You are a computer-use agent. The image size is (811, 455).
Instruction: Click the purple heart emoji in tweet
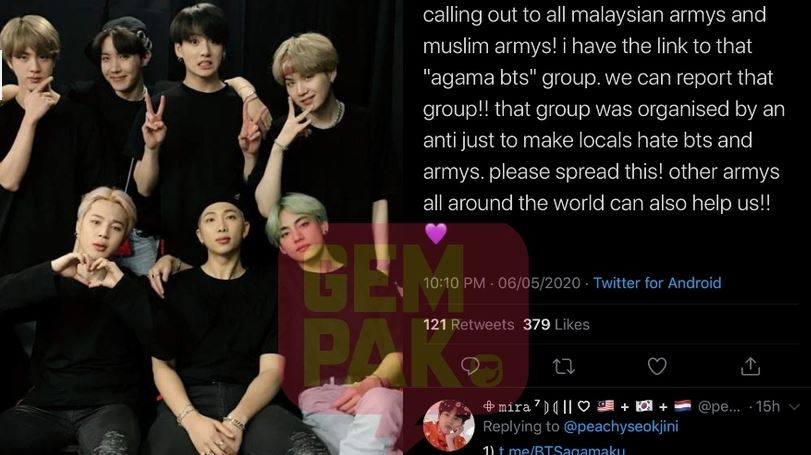click(436, 233)
